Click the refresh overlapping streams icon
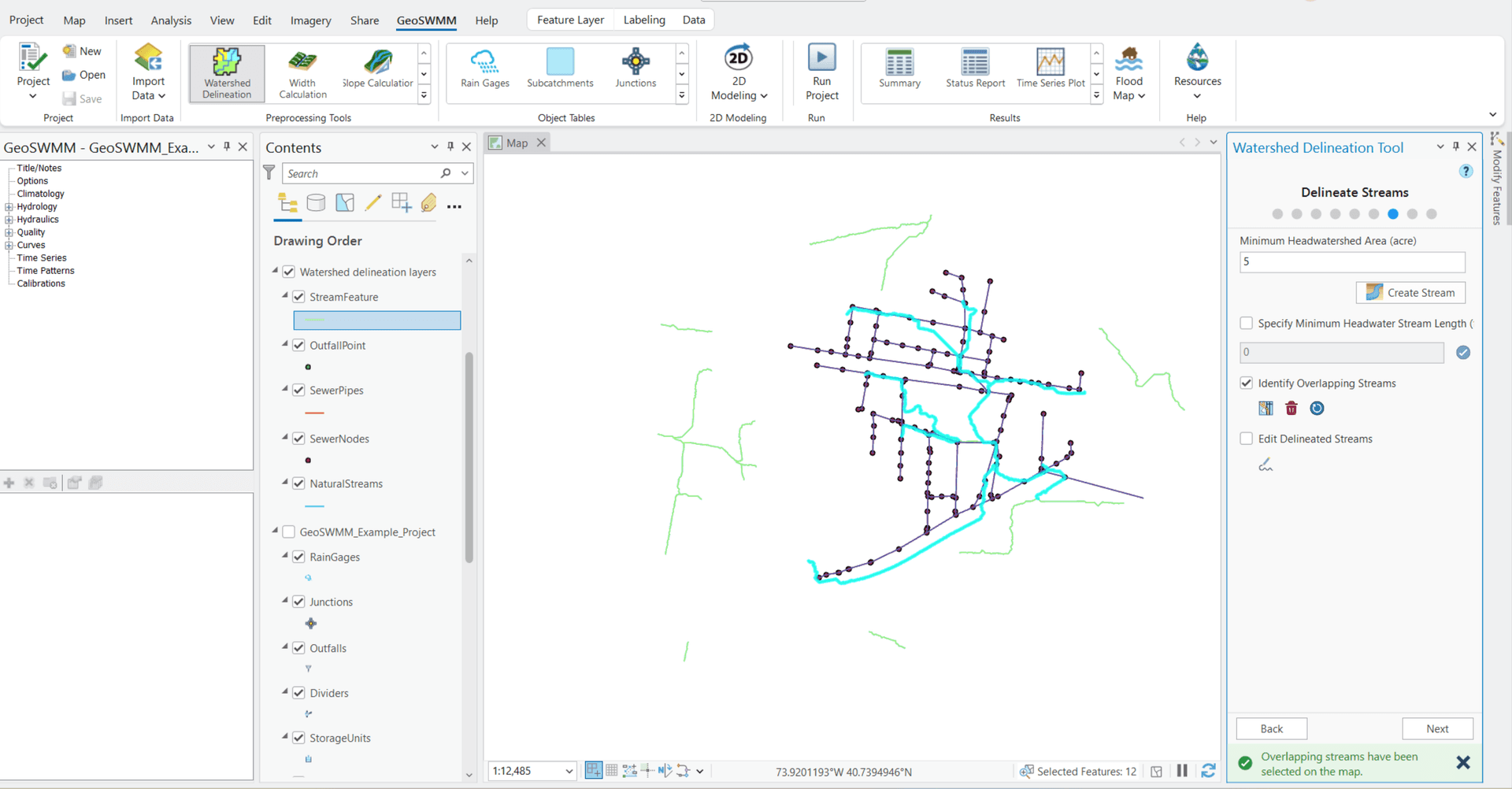 (x=1317, y=408)
